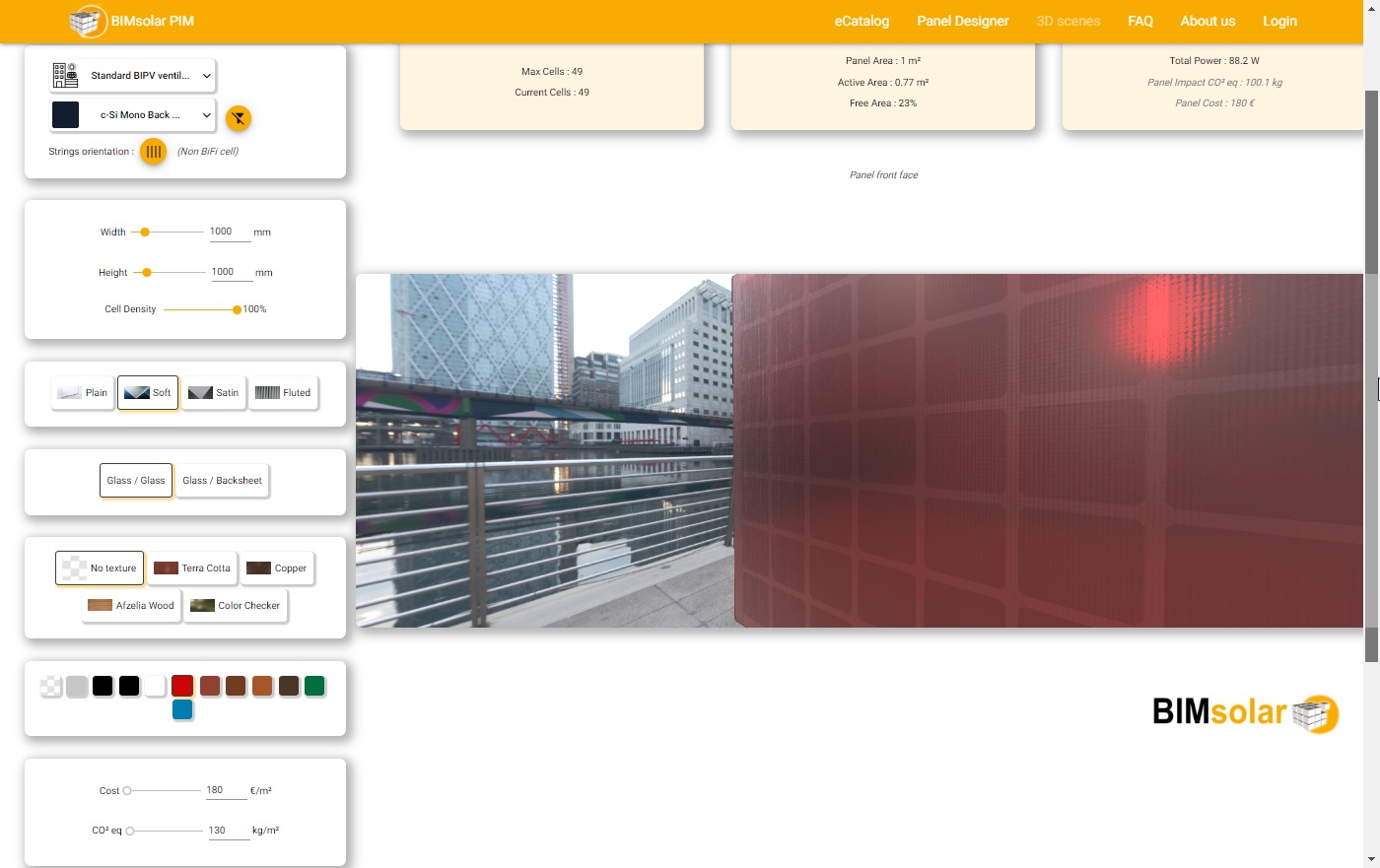This screenshot has width=1380, height=868.
Task: Click the c-Si Mono Back cell color preview
Action: click(65, 114)
